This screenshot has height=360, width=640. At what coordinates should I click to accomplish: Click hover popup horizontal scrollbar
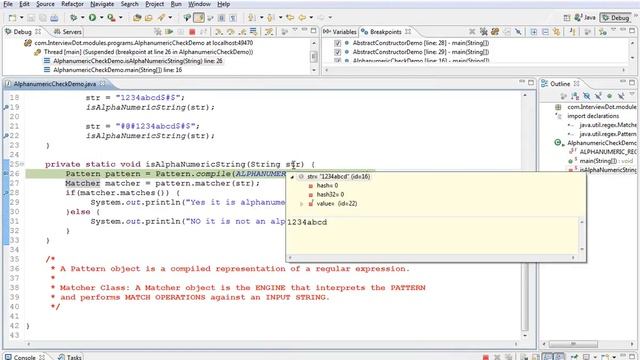(x=432, y=258)
